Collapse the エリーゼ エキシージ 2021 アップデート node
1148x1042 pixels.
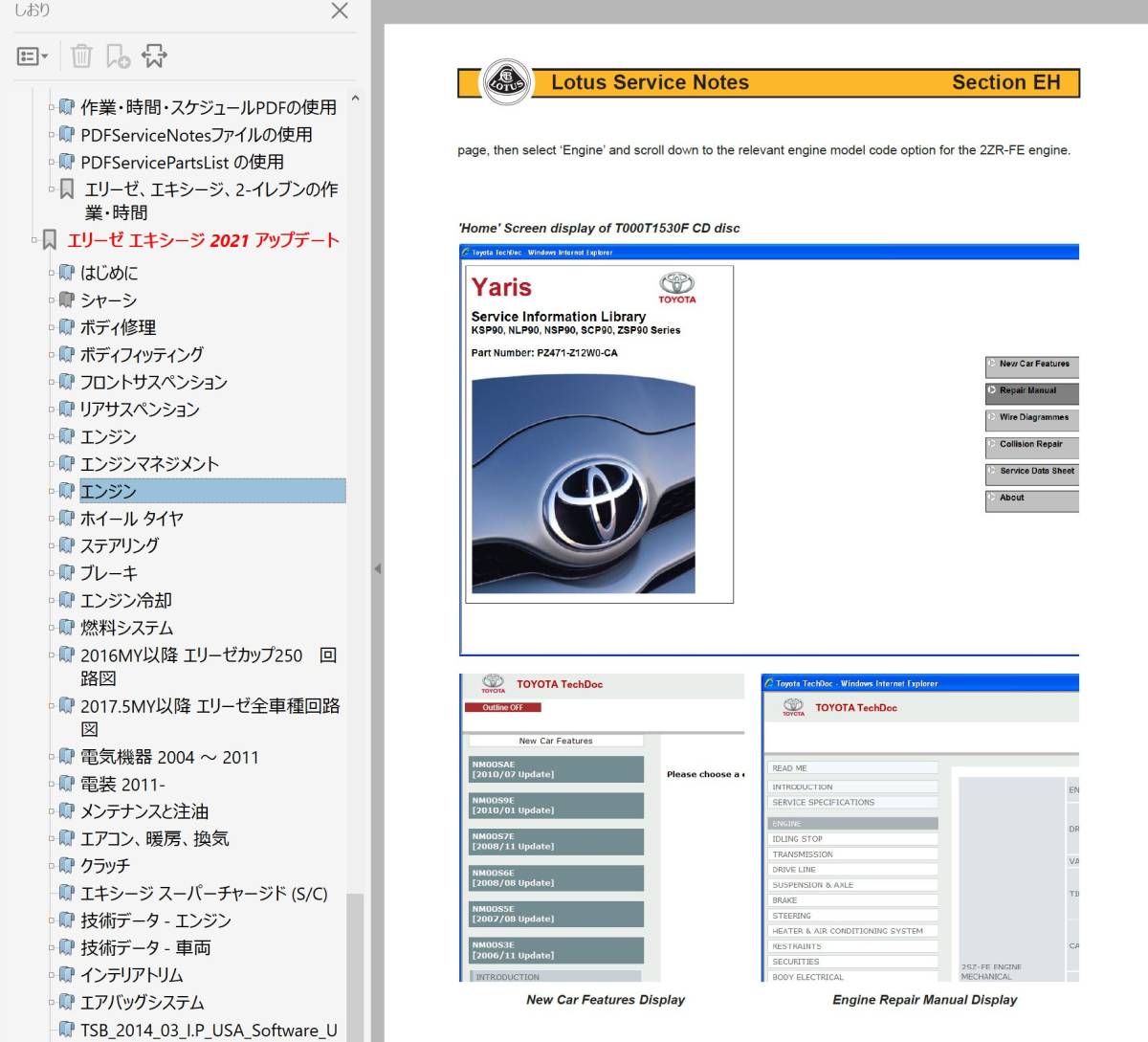point(34,239)
